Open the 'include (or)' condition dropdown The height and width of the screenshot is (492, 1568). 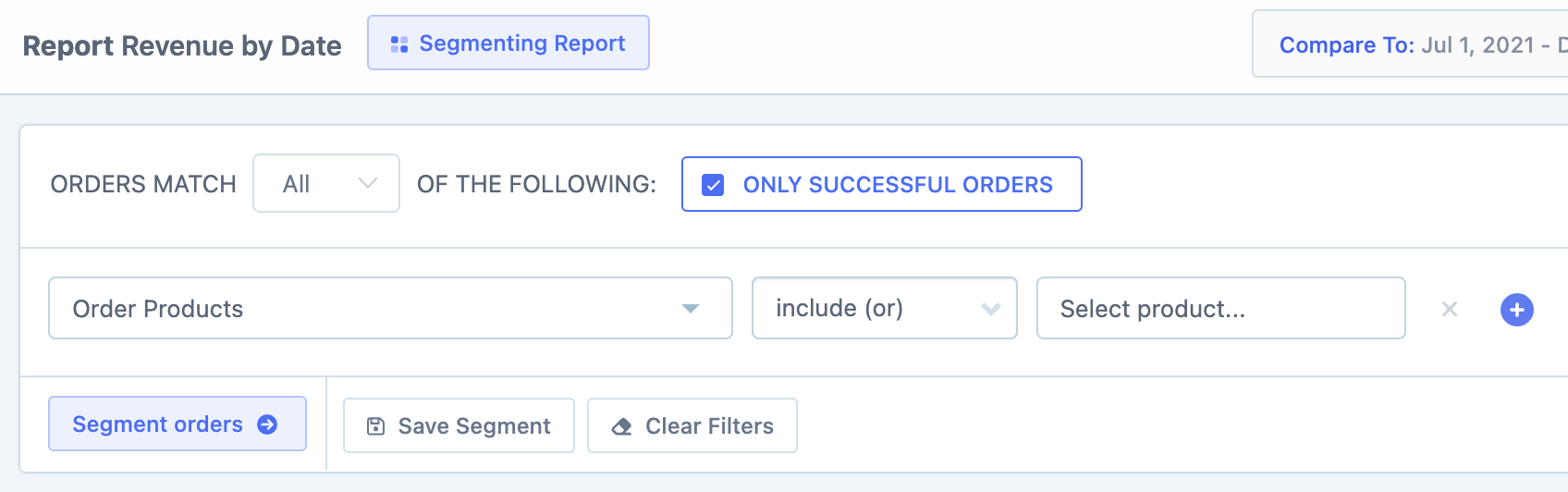click(x=884, y=308)
